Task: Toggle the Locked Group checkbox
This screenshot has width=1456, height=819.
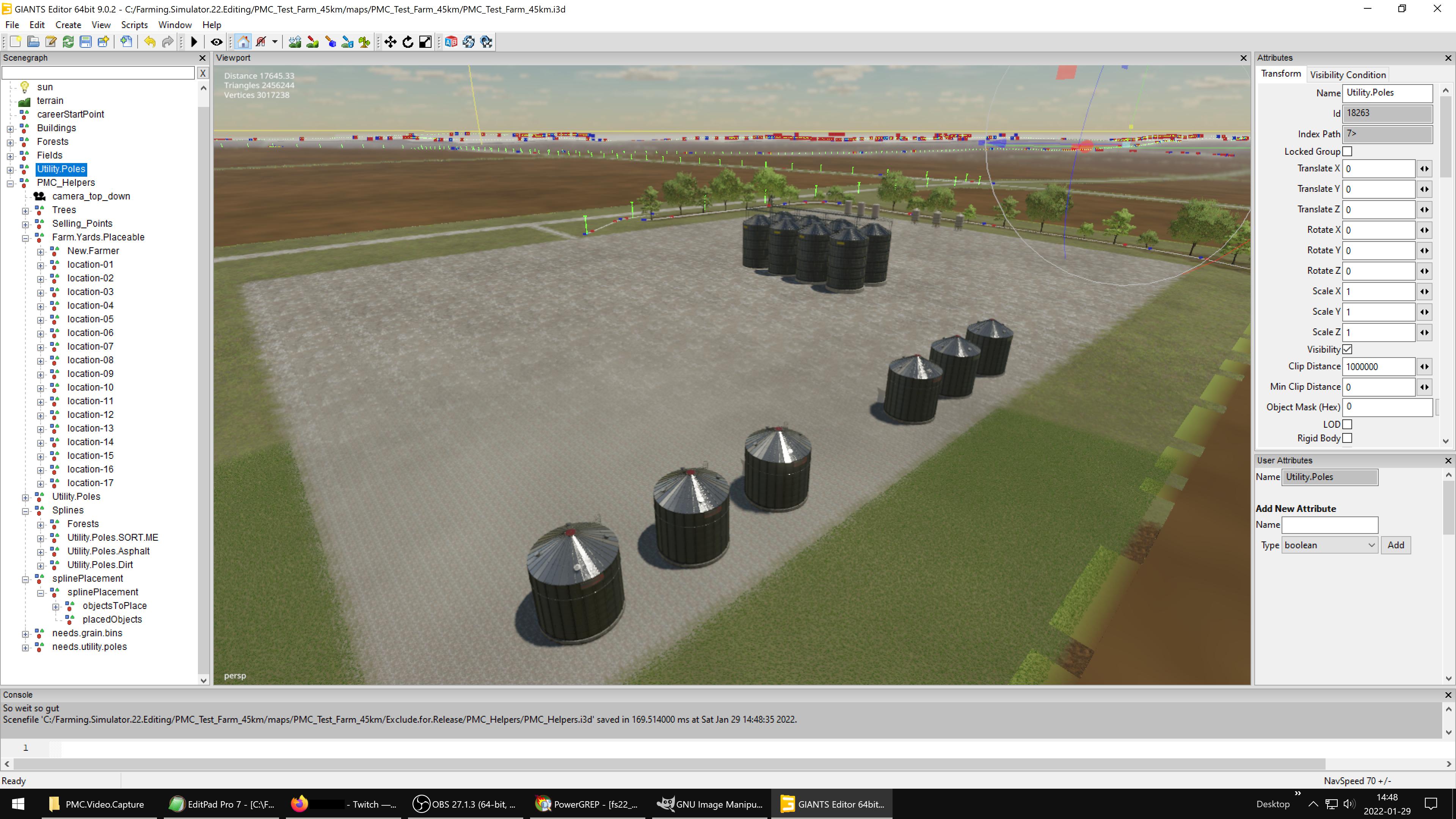Action: click(1348, 152)
